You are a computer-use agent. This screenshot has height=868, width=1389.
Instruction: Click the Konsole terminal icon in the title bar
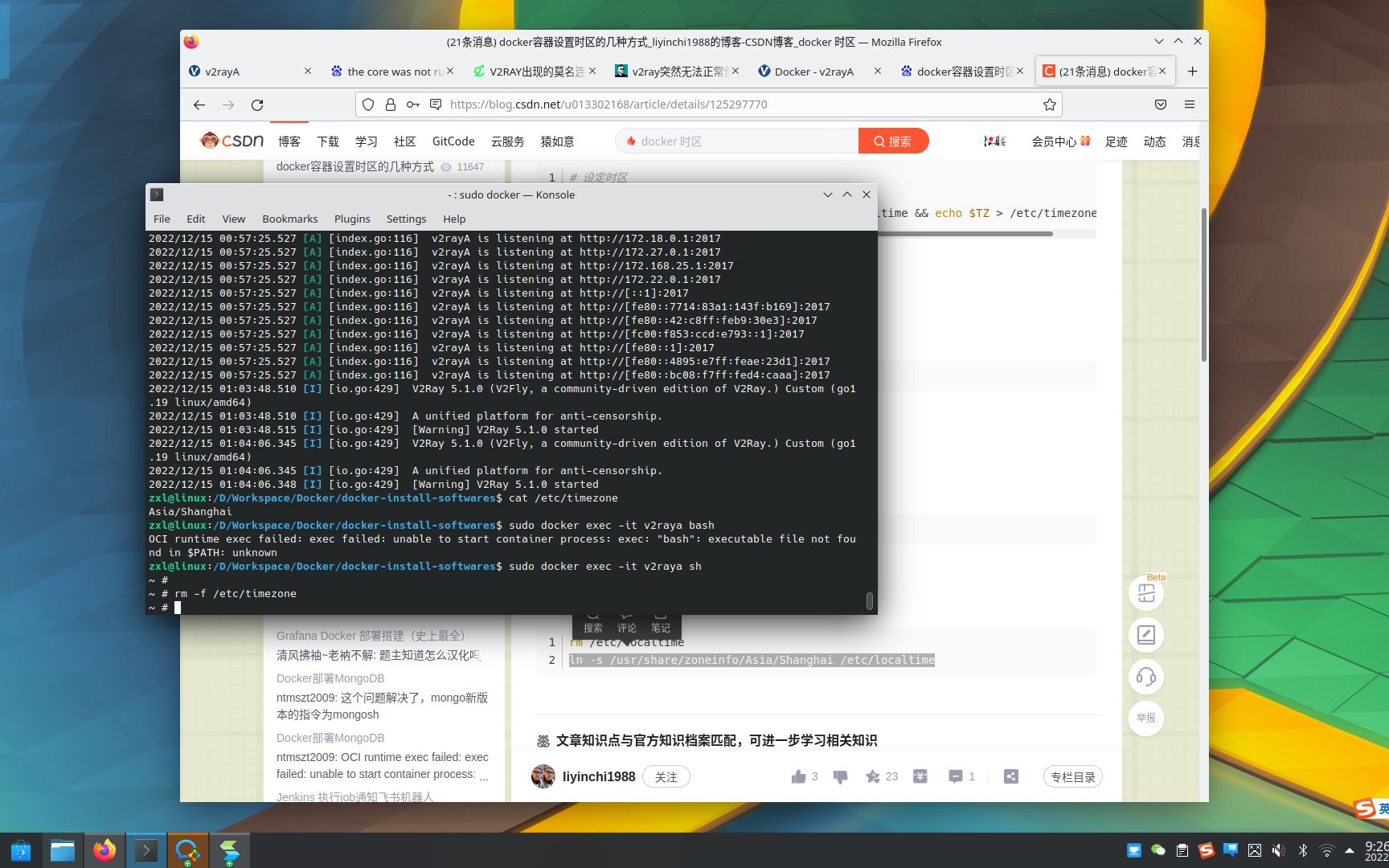coord(157,194)
